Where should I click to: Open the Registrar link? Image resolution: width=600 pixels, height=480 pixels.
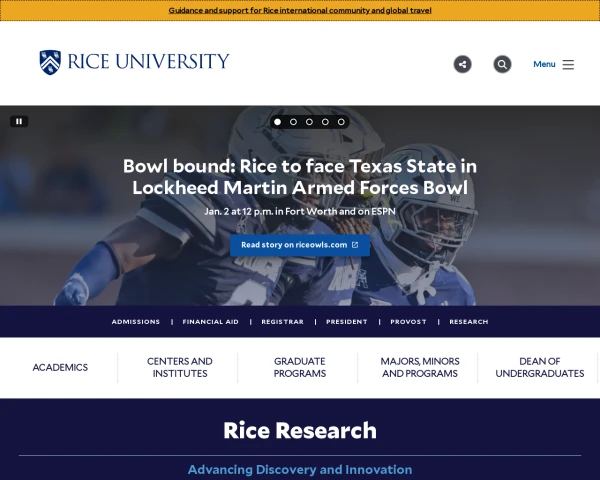(282, 322)
